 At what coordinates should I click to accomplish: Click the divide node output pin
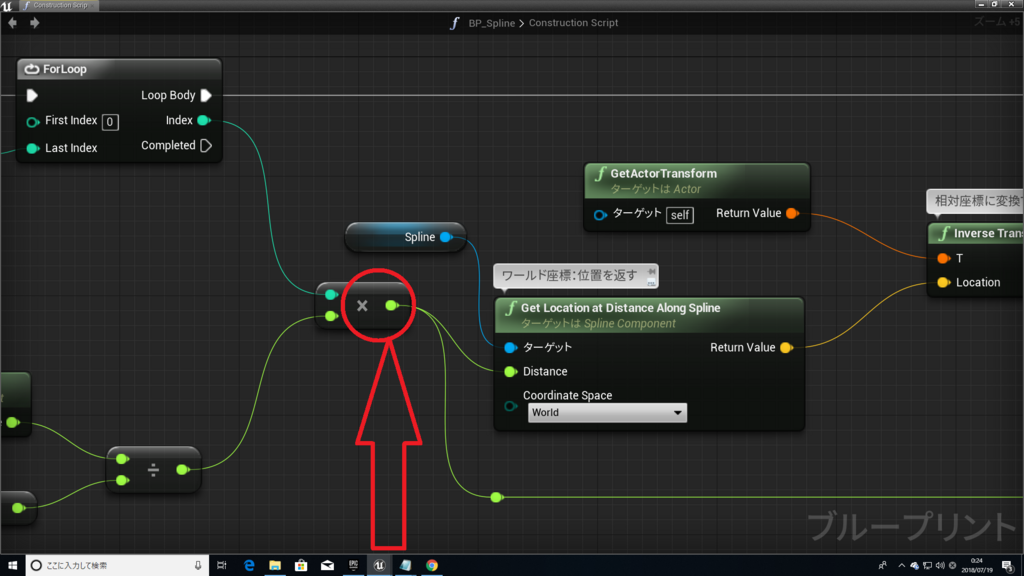183,470
